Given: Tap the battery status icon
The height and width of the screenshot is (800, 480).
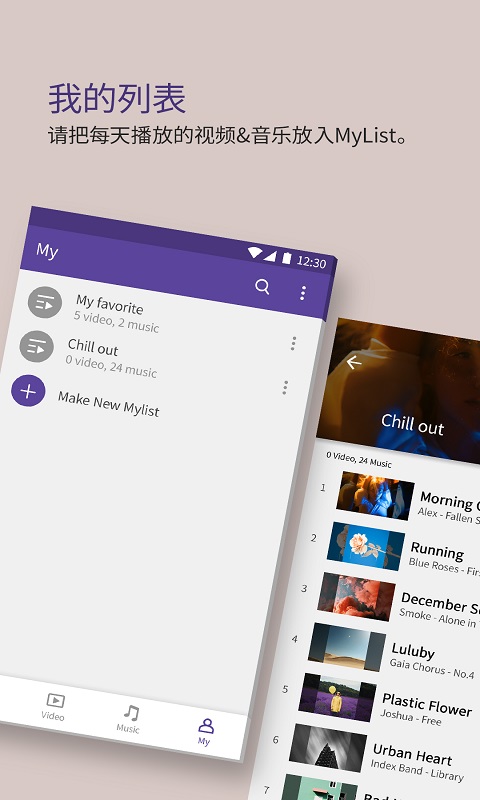Looking at the screenshot, I should (x=287, y=258).
